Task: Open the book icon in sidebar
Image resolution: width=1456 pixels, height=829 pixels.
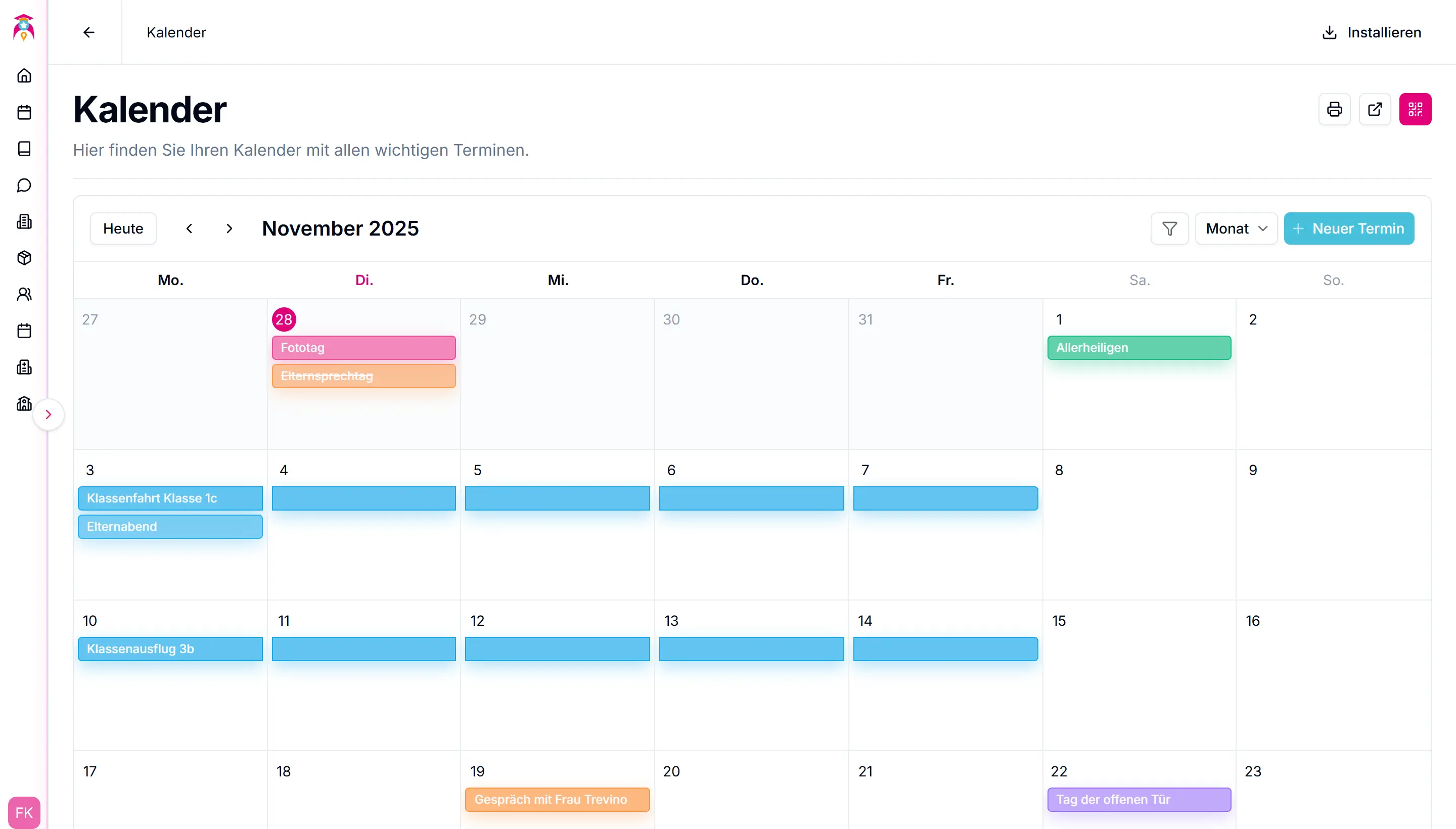Action: (x=24, y=149)
